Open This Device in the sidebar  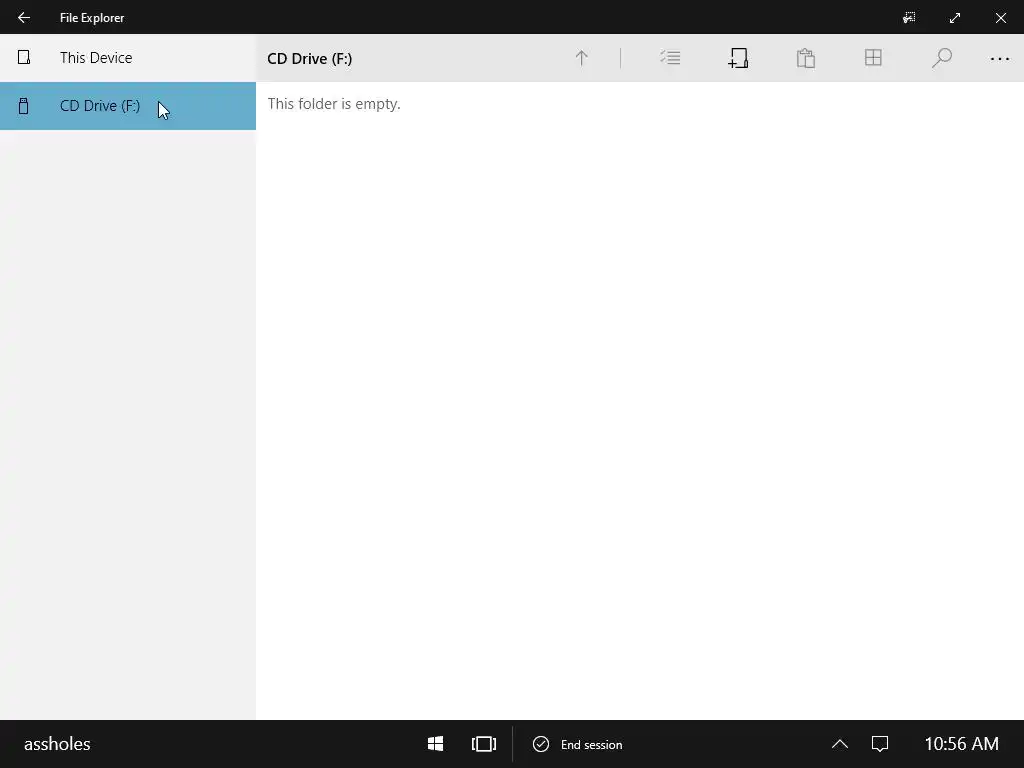(128, 57)
